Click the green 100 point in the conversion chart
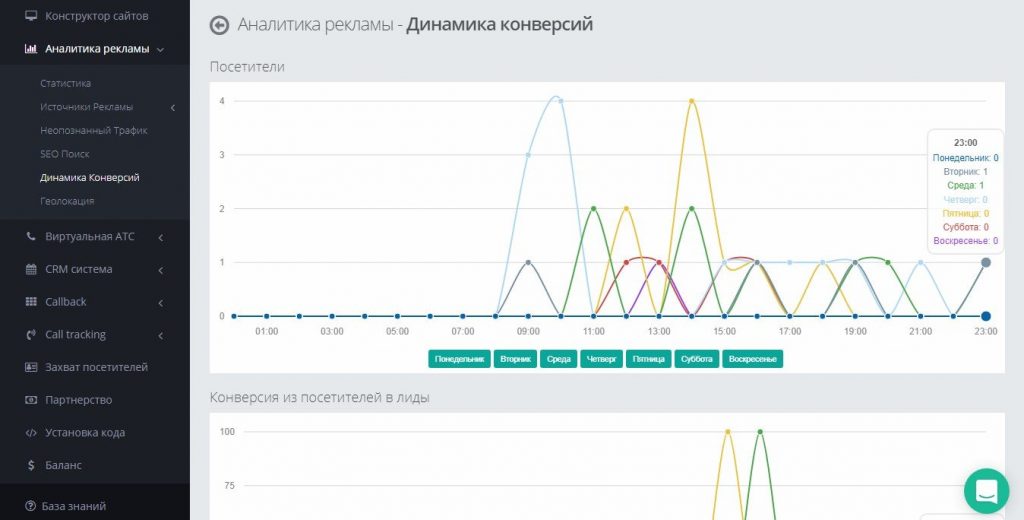Viewport: 1024px width, 520px height. (x=760, y=431)
